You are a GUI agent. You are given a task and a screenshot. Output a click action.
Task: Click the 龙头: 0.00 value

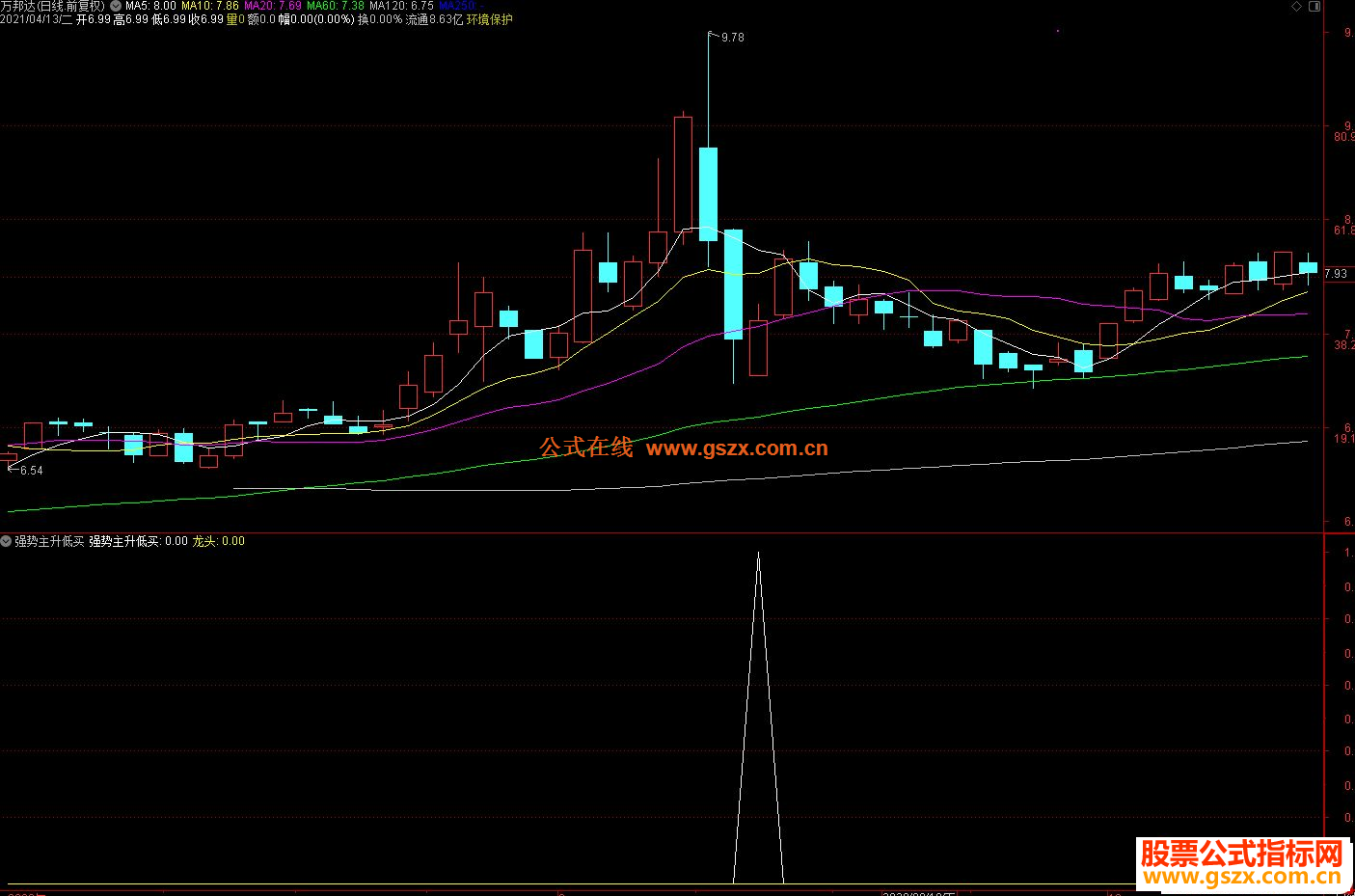click(x=219, y=541)
